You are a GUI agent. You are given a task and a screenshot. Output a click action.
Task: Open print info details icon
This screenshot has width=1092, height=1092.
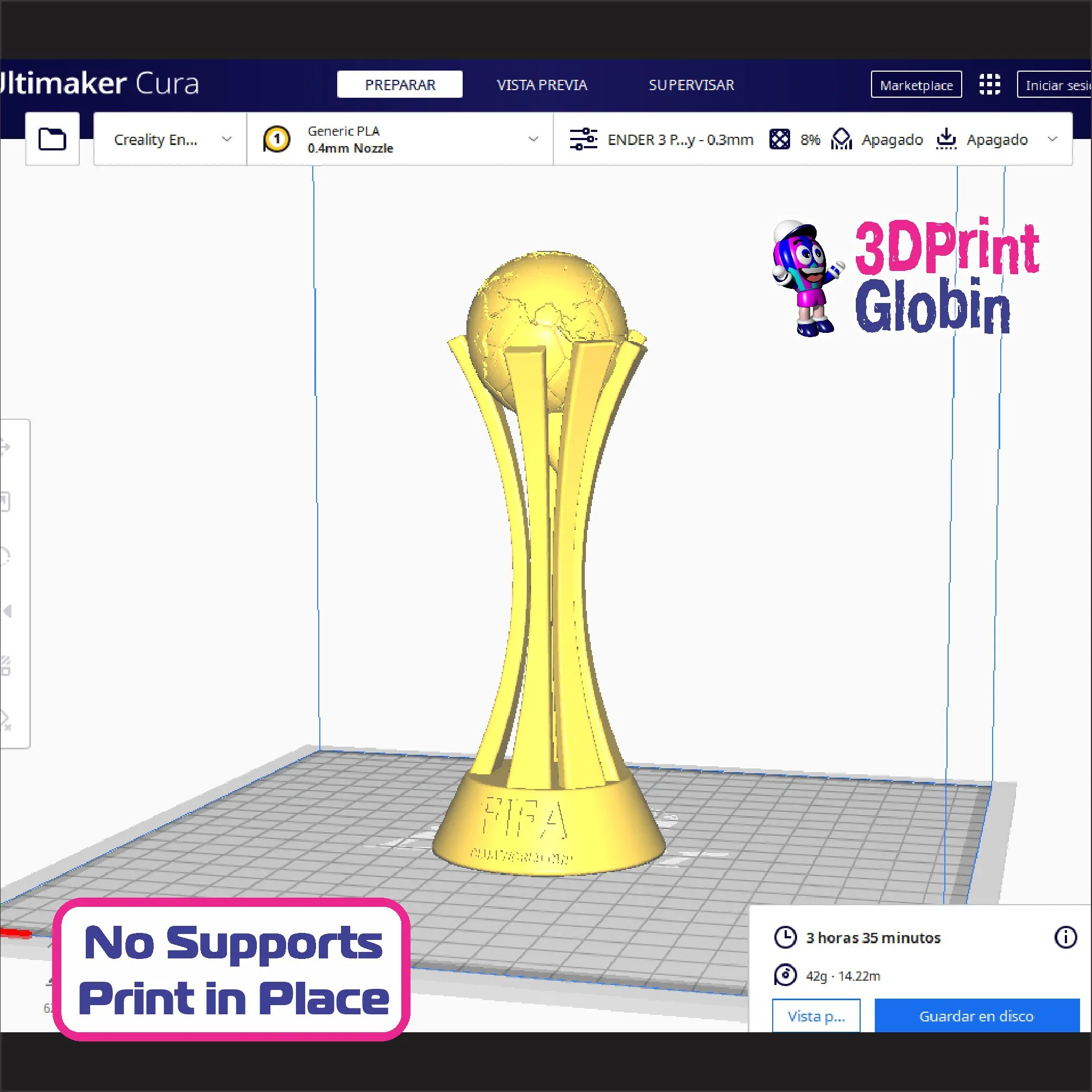tap(1065, 937)
